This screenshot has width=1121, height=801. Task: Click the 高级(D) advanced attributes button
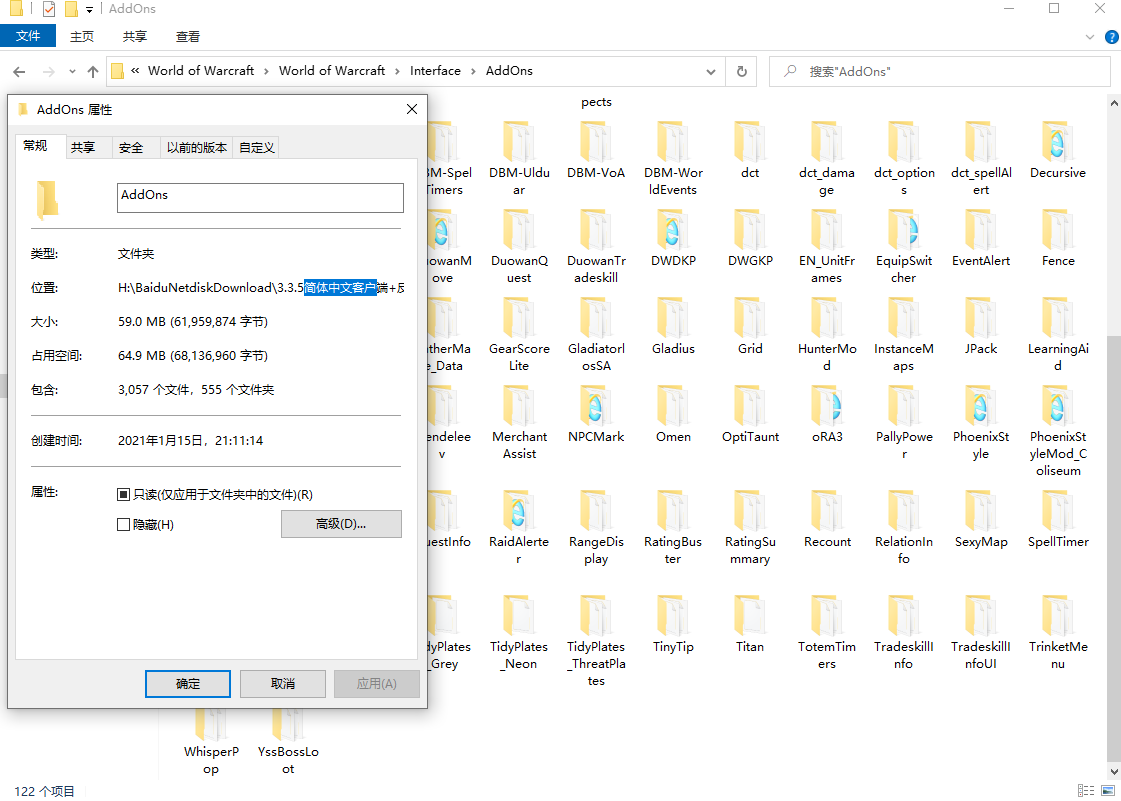pyautogui.click(x=341, y=523)
